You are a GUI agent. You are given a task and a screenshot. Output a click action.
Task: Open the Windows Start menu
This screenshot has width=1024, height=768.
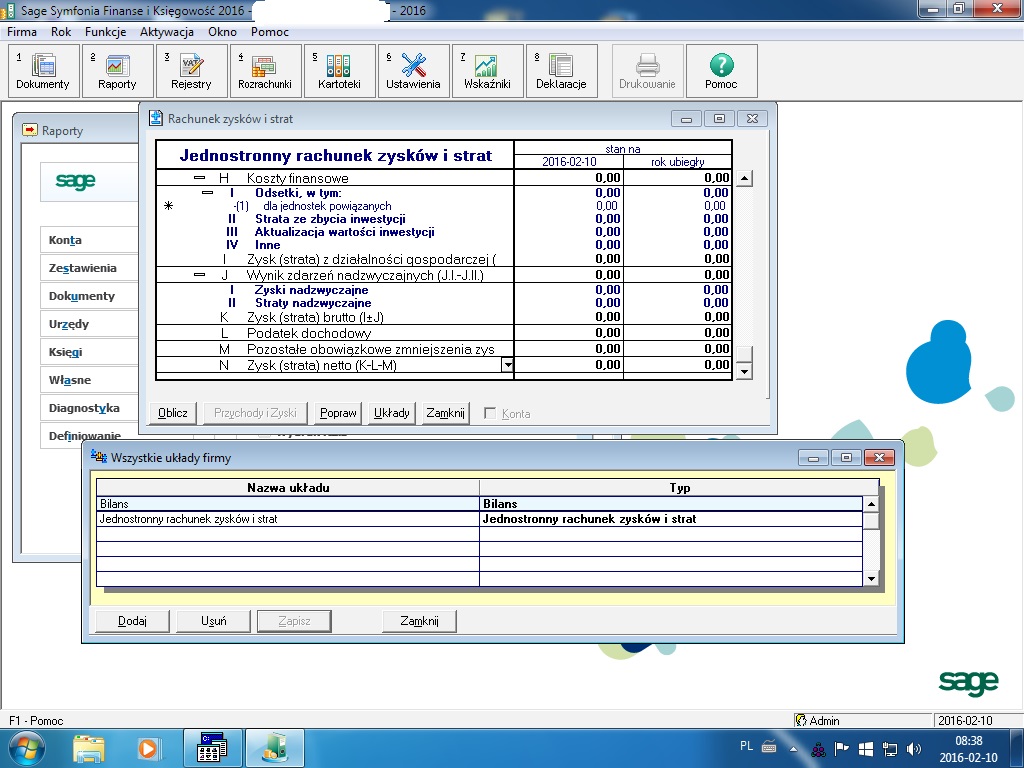tap(26, 748)
